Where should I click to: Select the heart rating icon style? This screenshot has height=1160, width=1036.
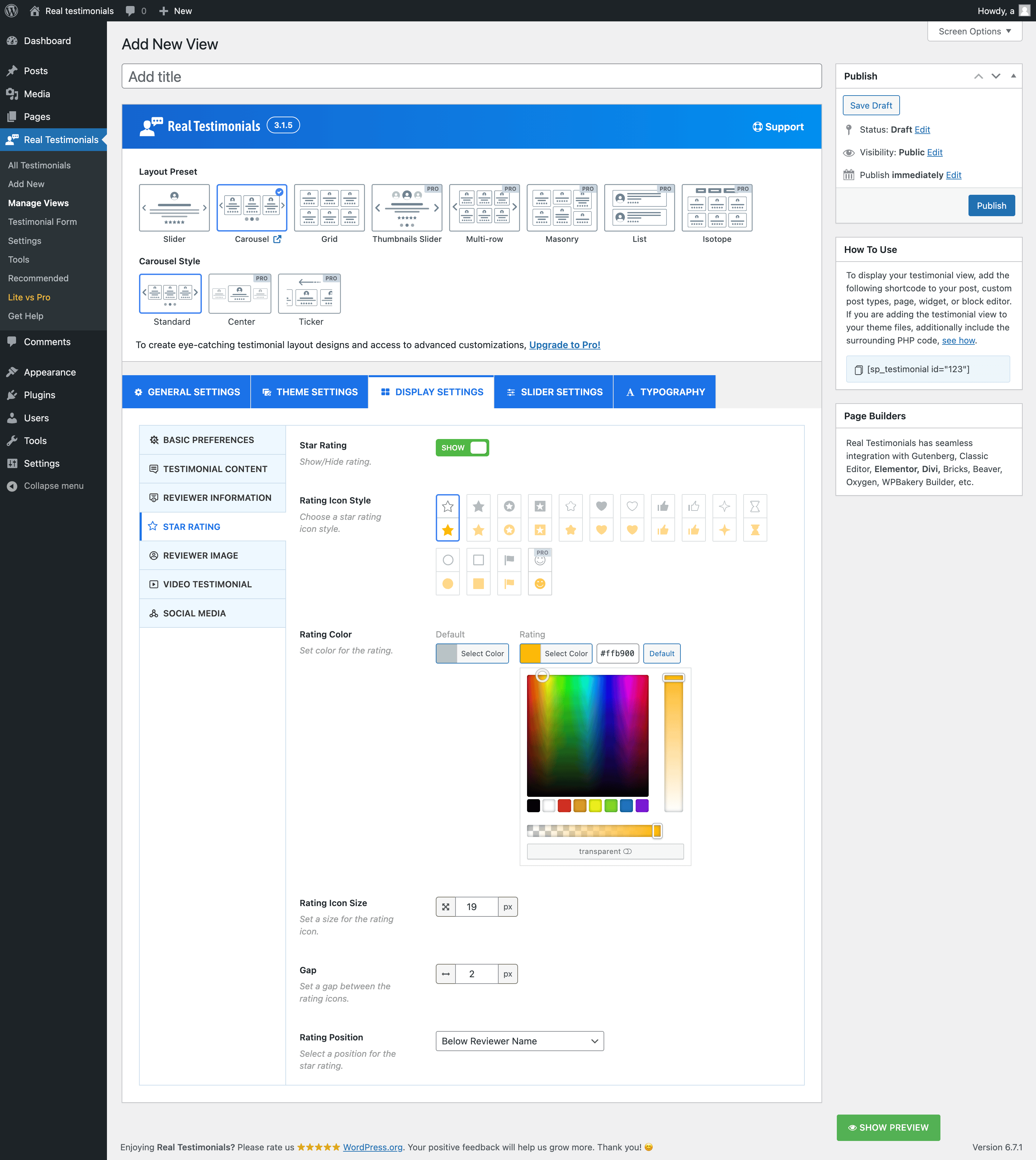click(601, 518)
